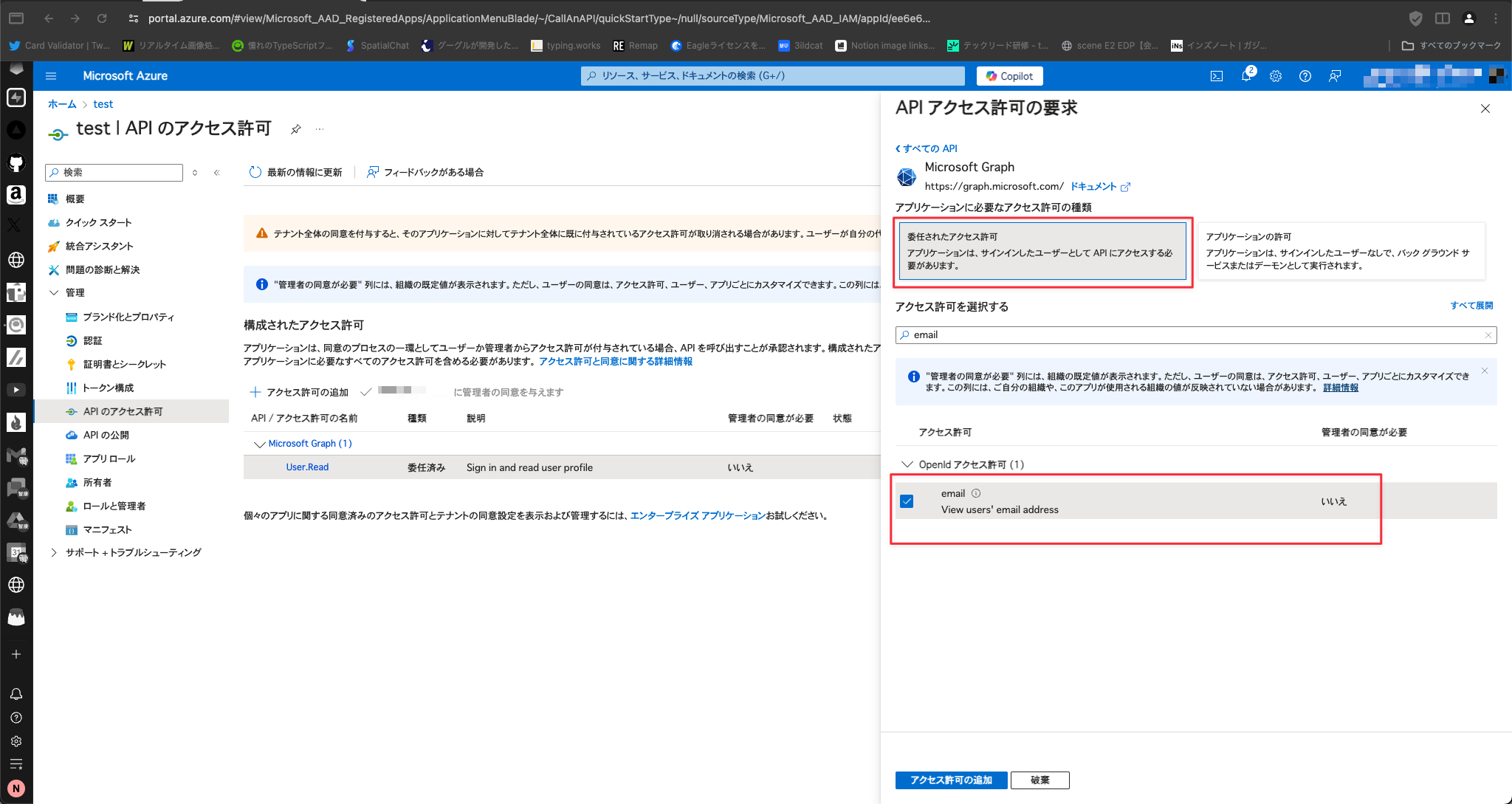
Task: Uncheck the email permission checkbox
Action: coord(907,501)
